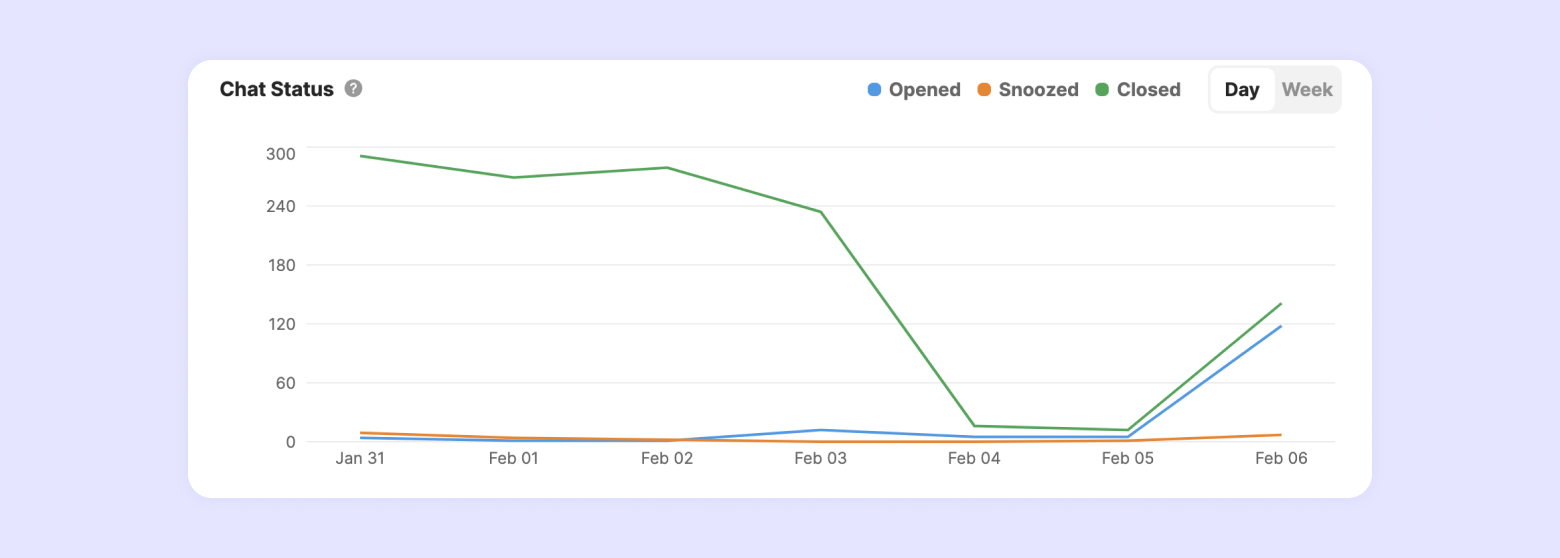Toggle the Snoozed series label in legend
Screen dimensions: 1560x558
click(x=1038, y=90)
